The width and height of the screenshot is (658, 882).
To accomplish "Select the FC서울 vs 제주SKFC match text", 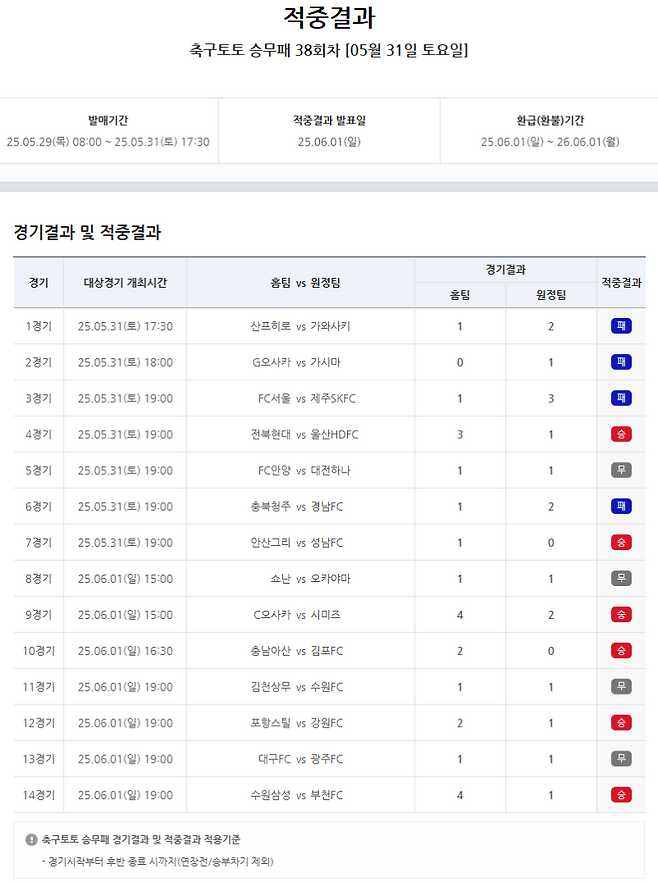I will coord(307,398).
